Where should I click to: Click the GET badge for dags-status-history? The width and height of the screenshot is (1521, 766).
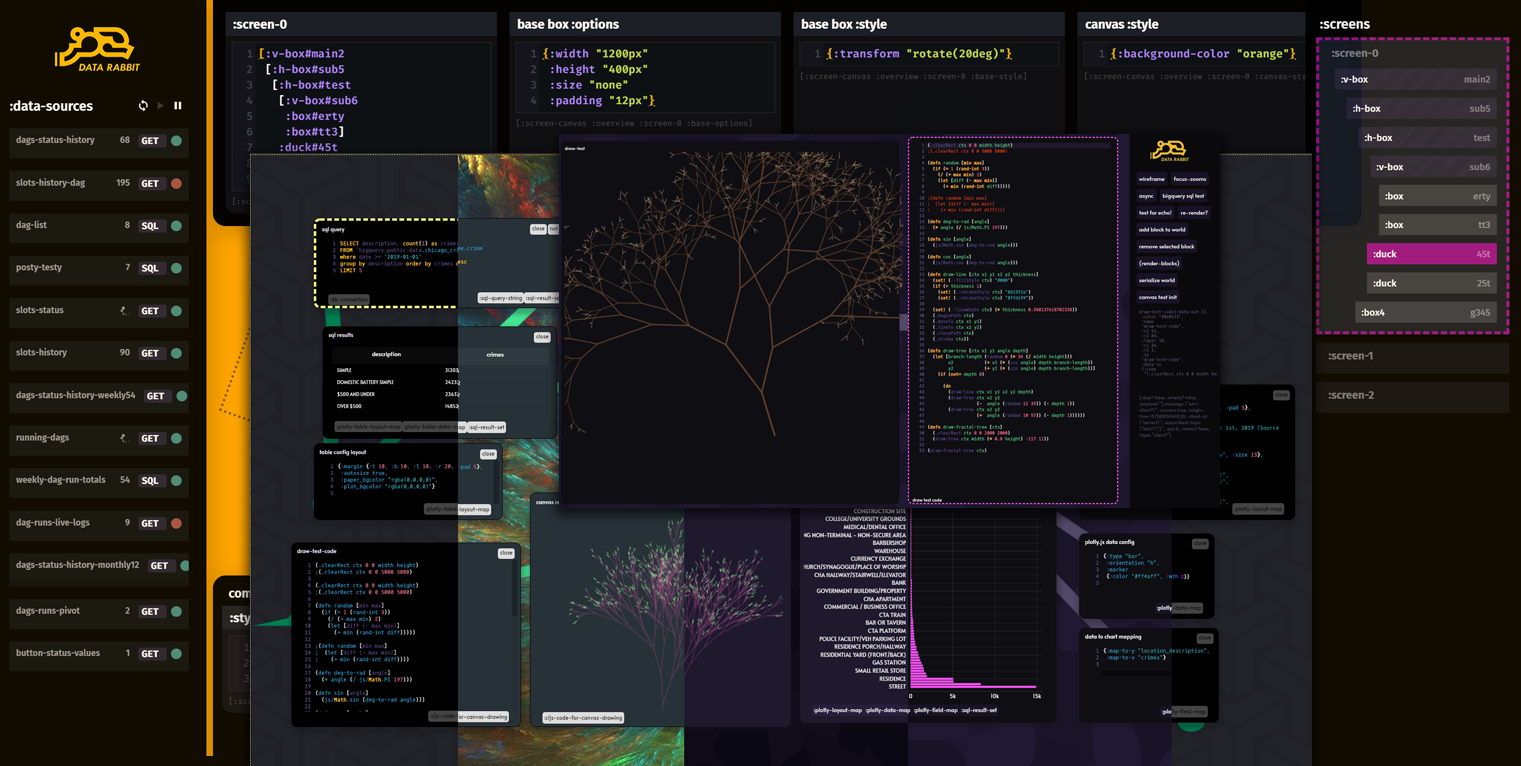[151, 141]
